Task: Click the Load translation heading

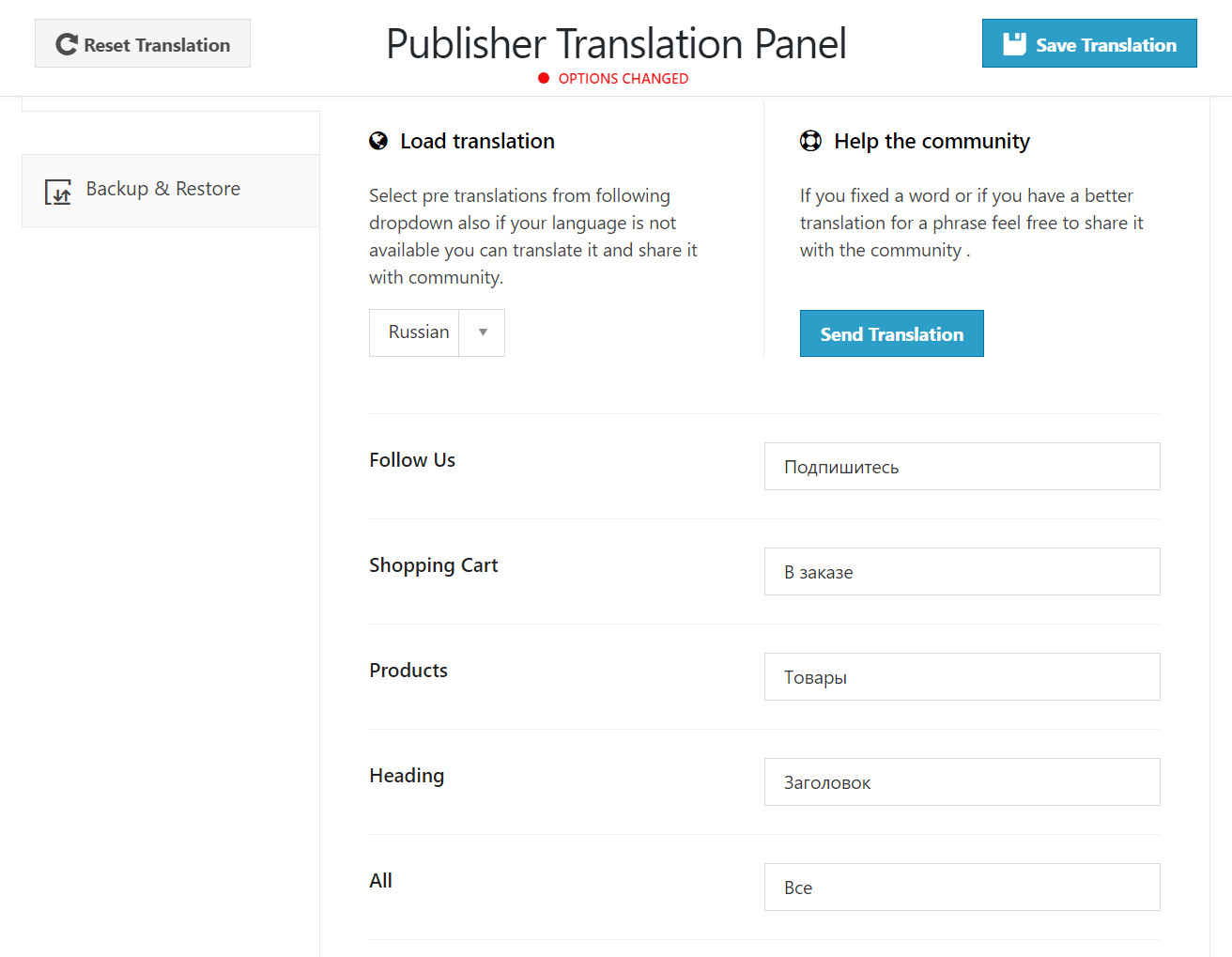Action: point(477,141)
